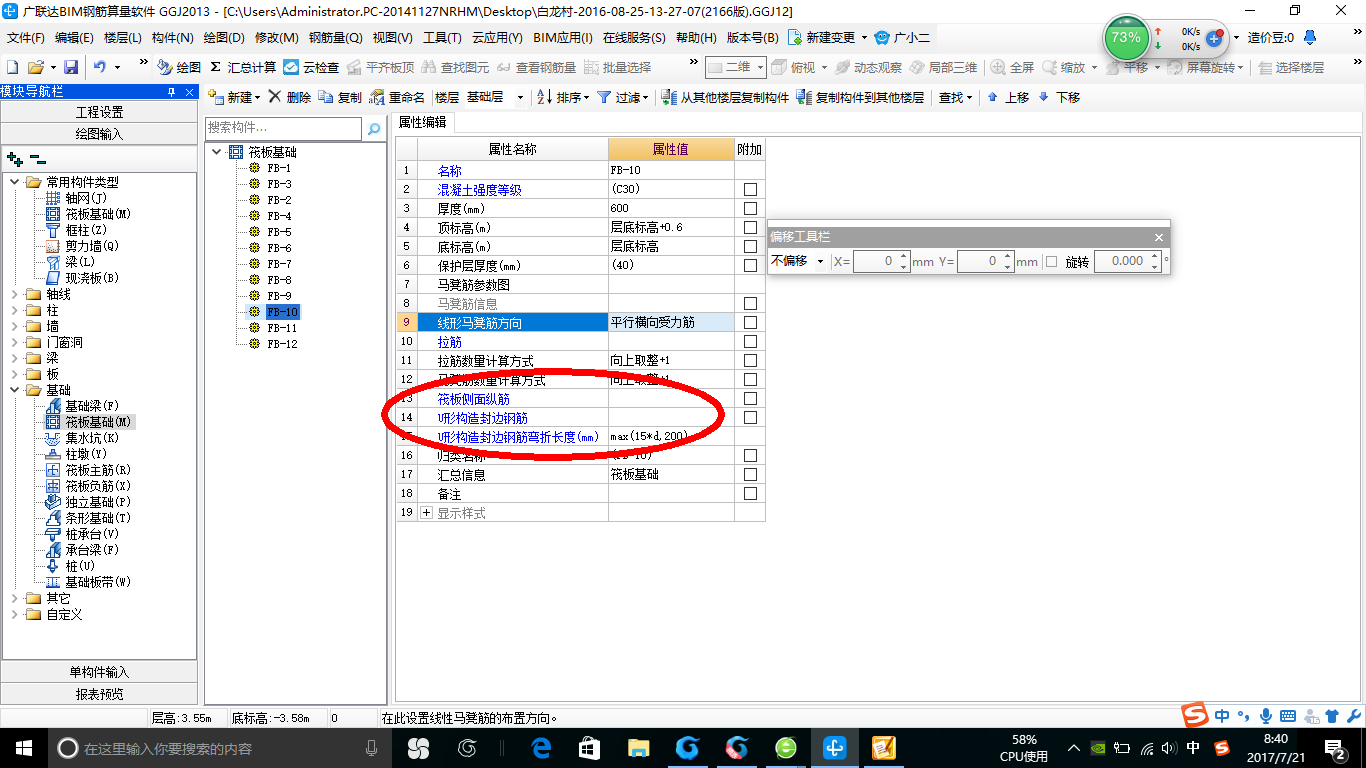
Task: Enable the 旋转 checkbox in offset toolbar
Action: click(x=1051, y=262)
